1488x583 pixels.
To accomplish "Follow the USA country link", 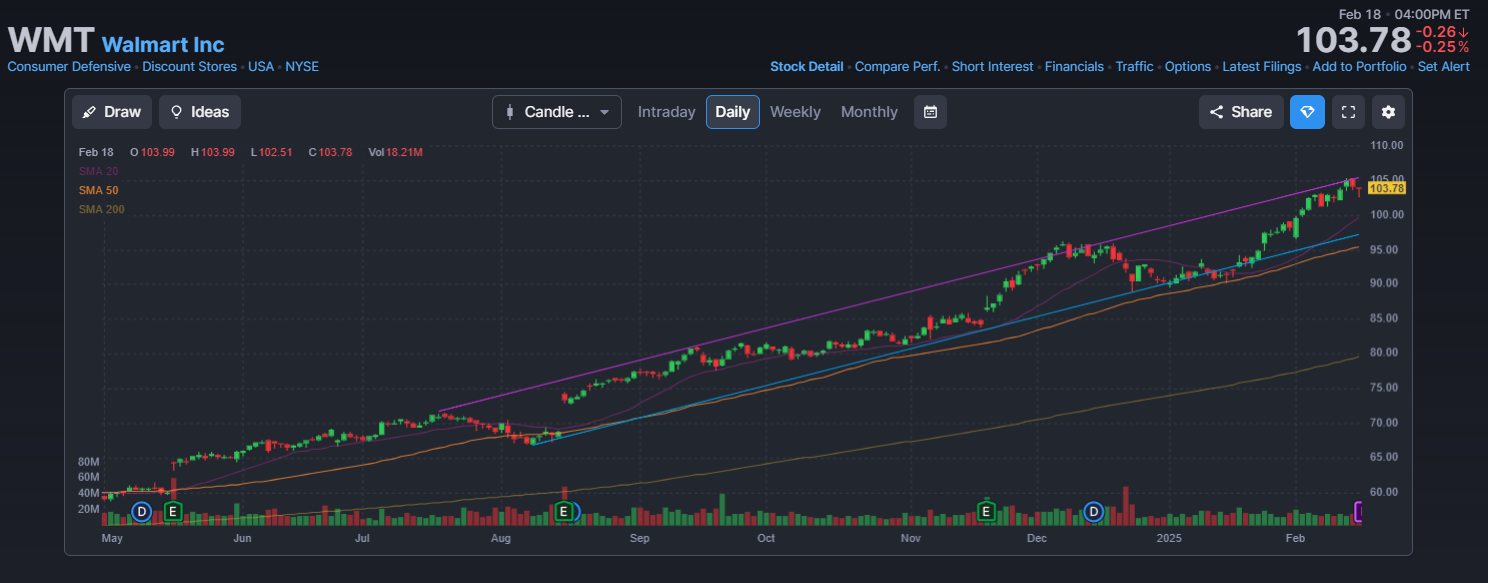I will tap(261, 66).
